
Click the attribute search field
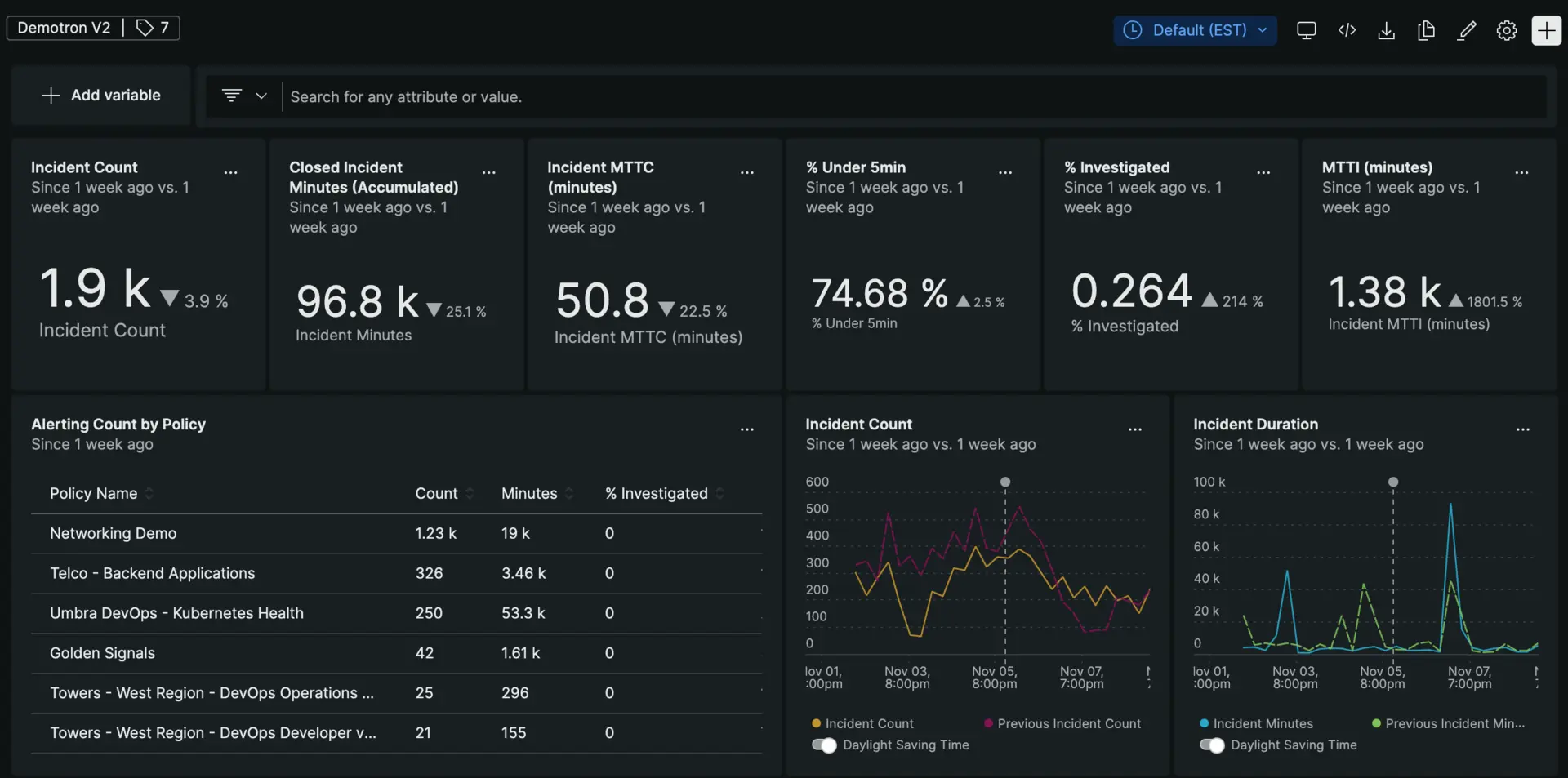click(x=898, y=97)
